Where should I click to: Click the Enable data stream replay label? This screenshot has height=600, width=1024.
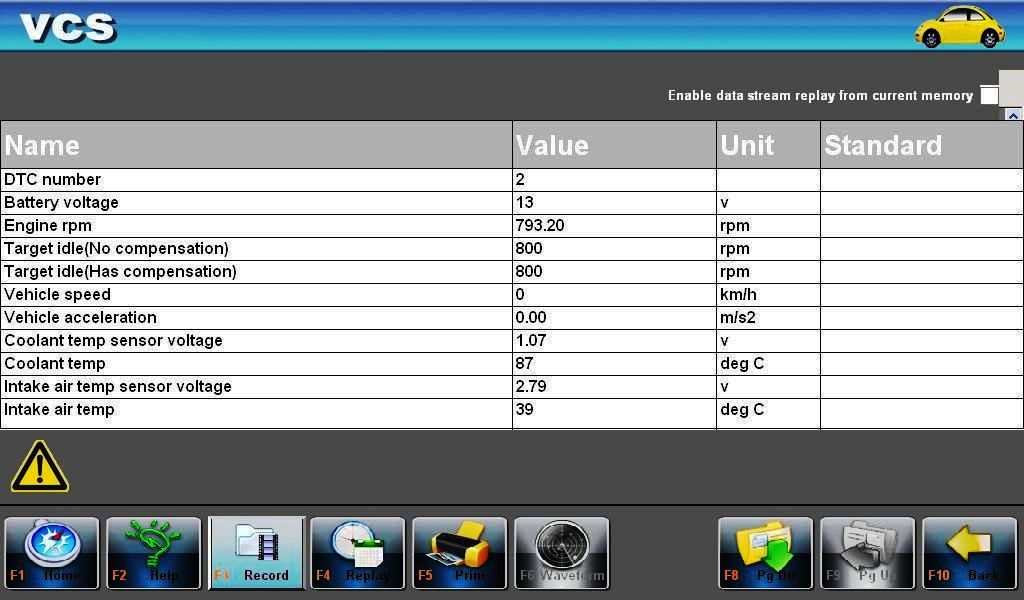(x=820, y=95)
